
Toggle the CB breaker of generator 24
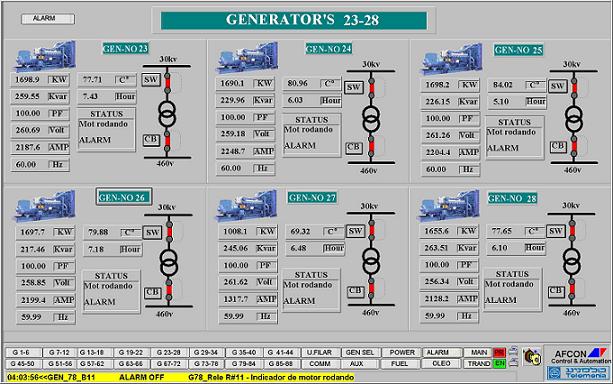[x=353, y=147]
